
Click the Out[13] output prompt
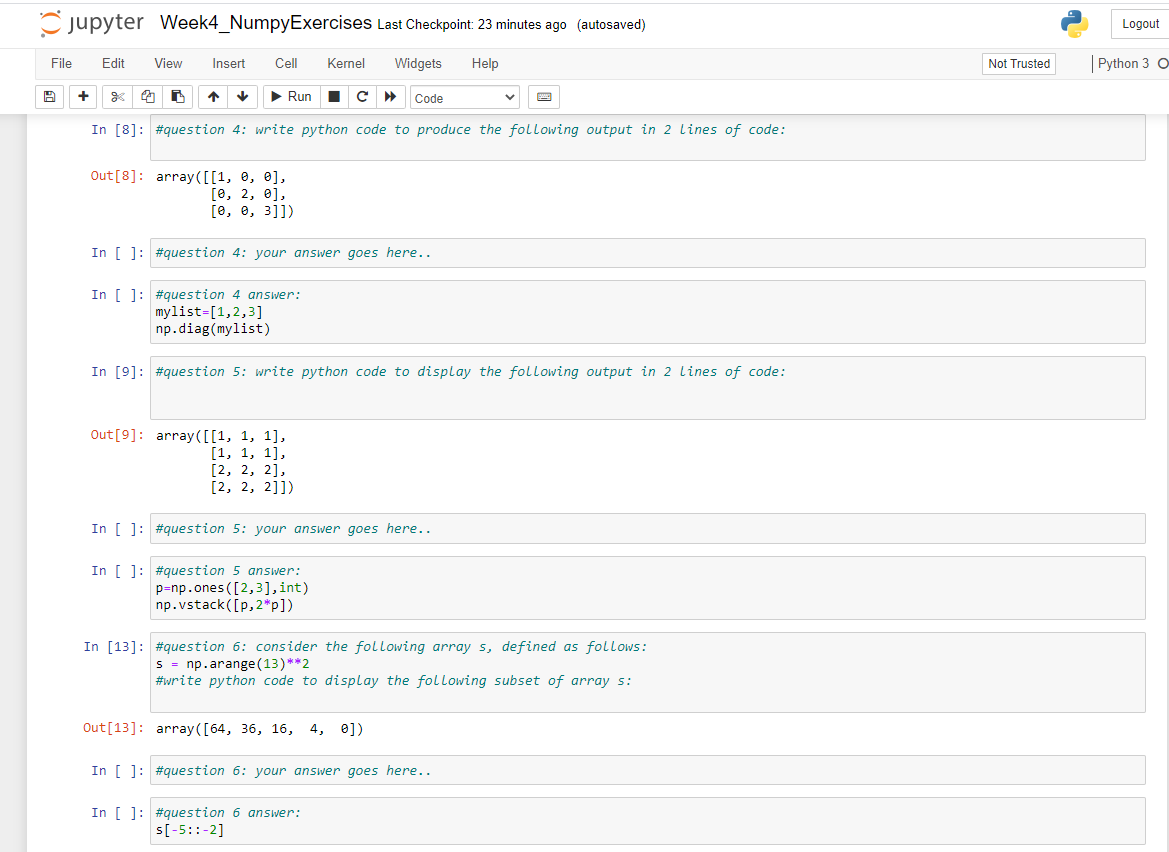(113, 728)
